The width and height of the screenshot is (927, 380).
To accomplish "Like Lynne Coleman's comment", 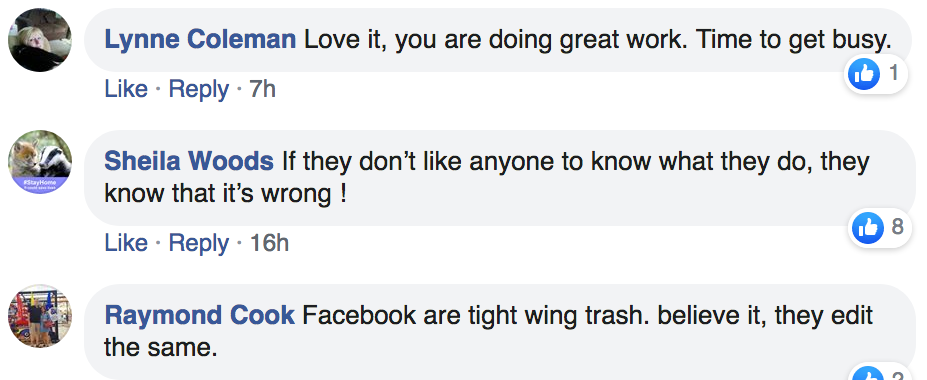I will coord(126,89).
